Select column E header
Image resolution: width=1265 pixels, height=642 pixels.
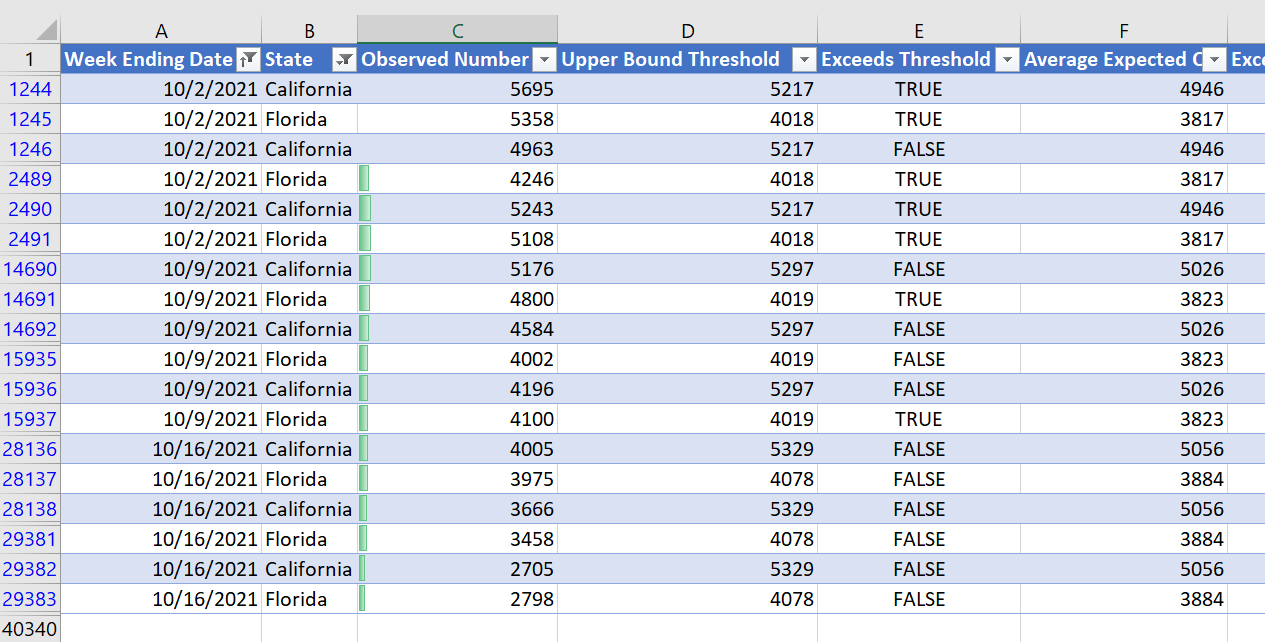pos(918,31)
